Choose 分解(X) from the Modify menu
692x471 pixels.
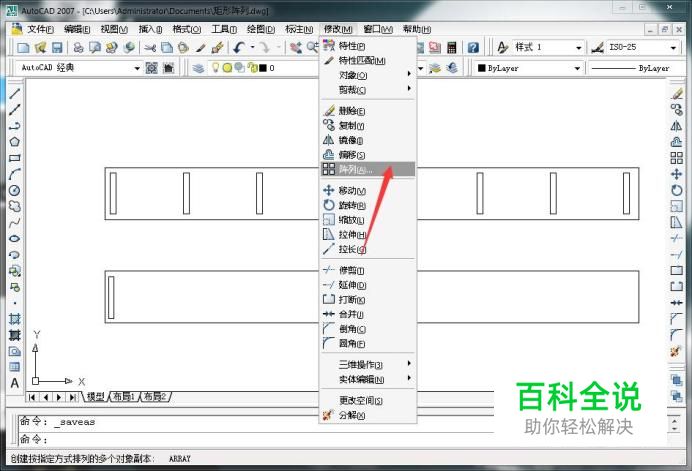point(368,415)
